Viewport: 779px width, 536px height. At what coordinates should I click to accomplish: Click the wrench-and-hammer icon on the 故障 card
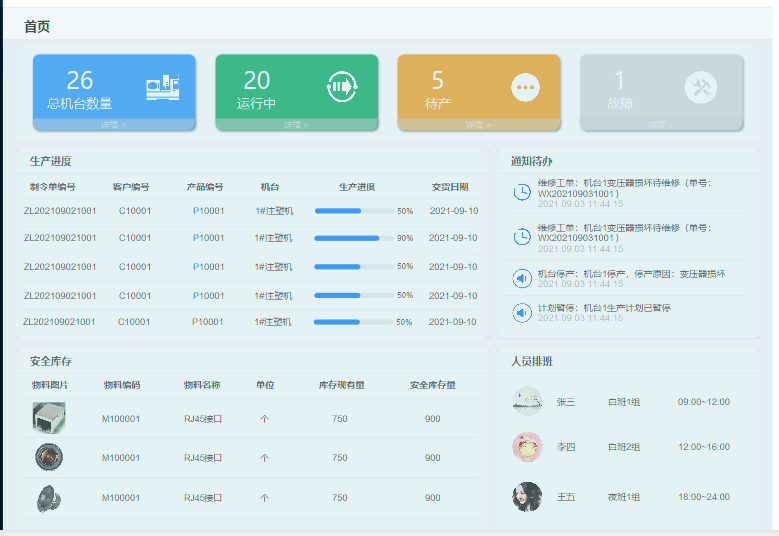point(701,88)
